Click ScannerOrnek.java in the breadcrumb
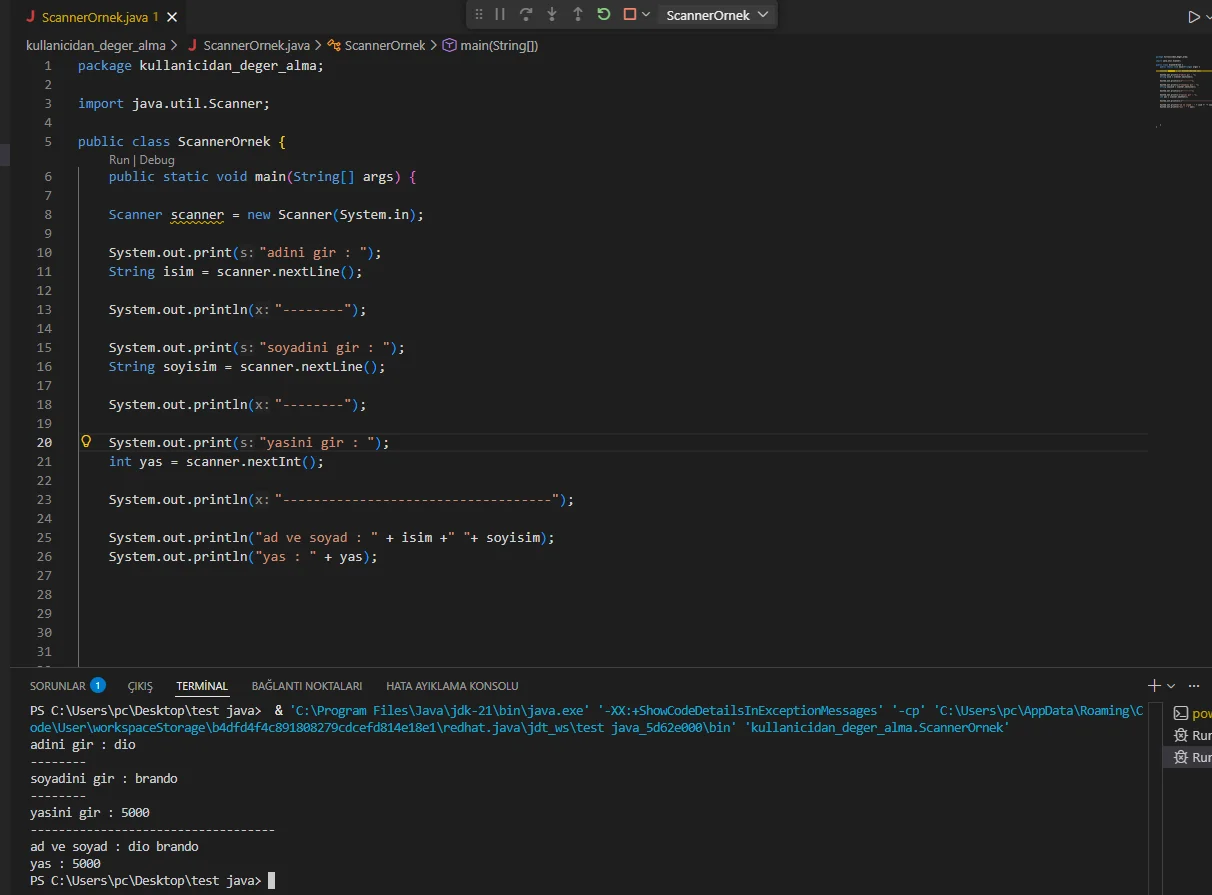The height and width of the screenshot is (895, 1212). pos(255,46)
